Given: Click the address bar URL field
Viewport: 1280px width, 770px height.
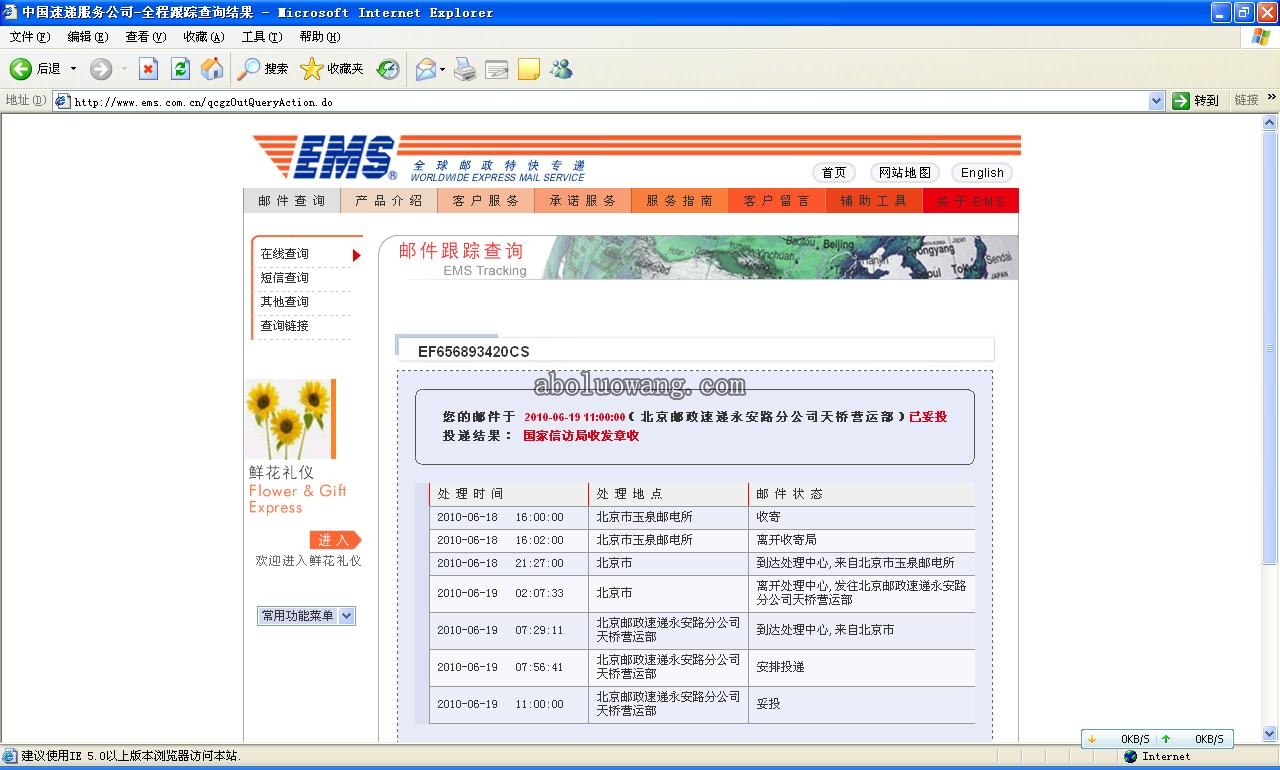Looking at the screenshot, I should 609,101.
